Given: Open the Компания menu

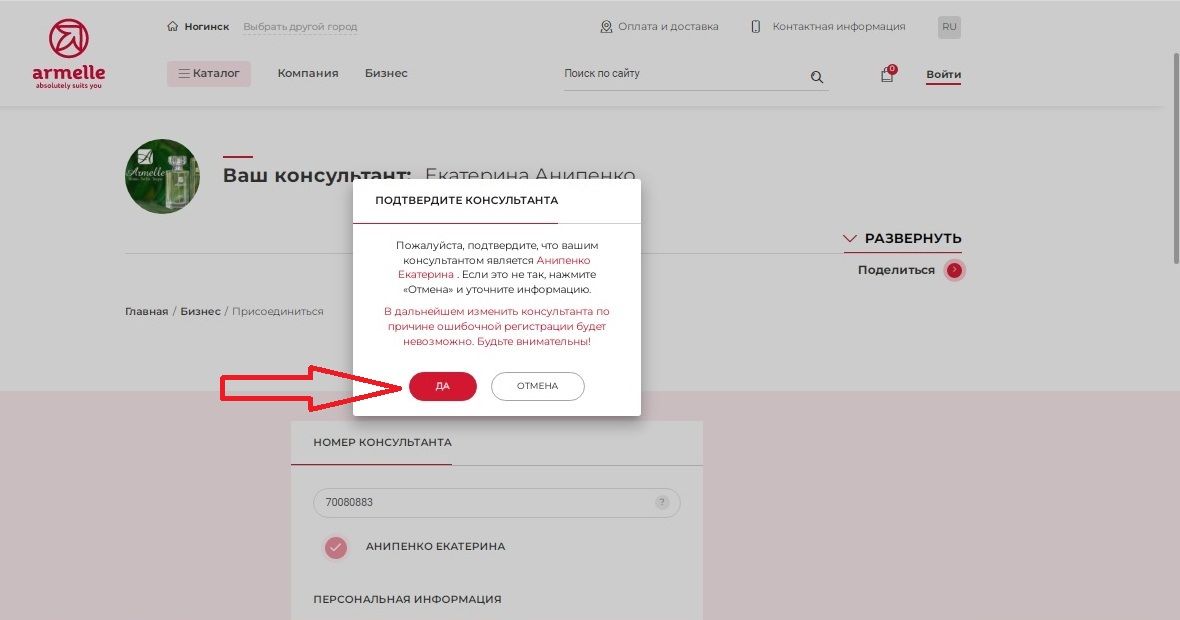Looking at the screenshot, I should pos(308,74).
